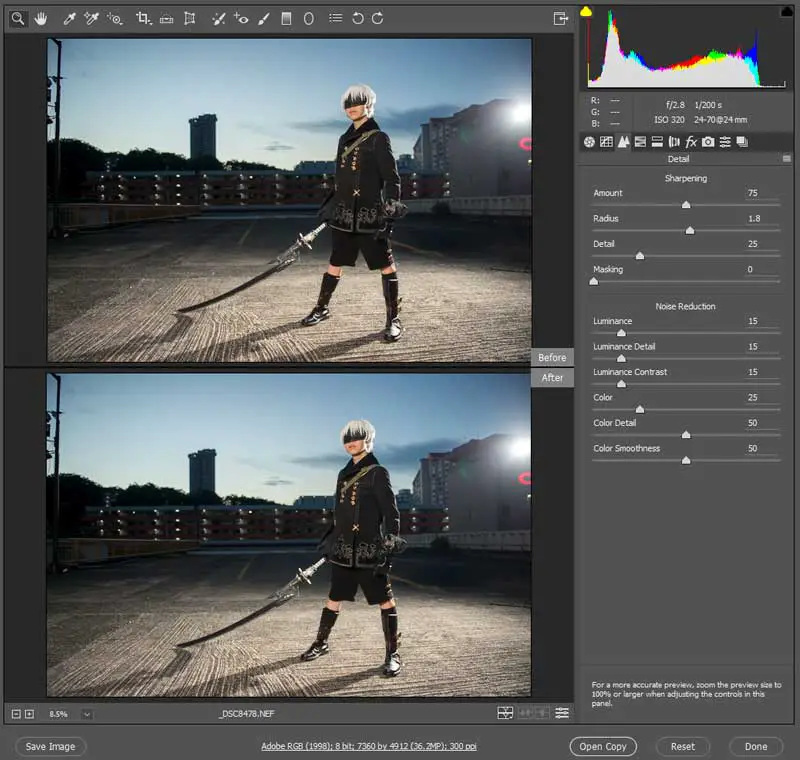The image size is (800, 760).
Task: Click the Open Copy button
Action: (603, 747)
